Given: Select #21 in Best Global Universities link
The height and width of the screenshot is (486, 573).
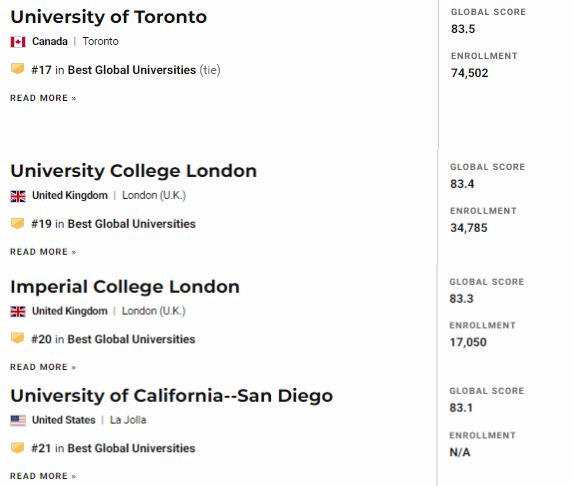Looking at the screenshot, I should pyautogui.click(x=113, y=448).
